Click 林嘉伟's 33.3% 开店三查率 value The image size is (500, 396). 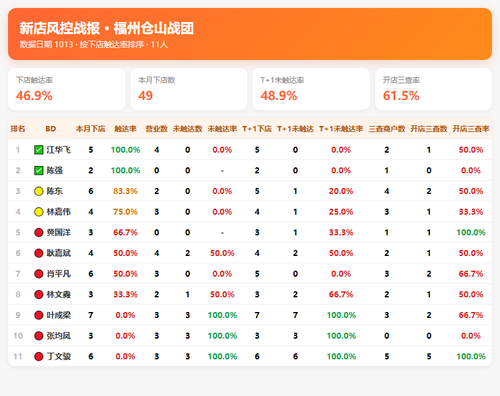[x=471, y=212]
